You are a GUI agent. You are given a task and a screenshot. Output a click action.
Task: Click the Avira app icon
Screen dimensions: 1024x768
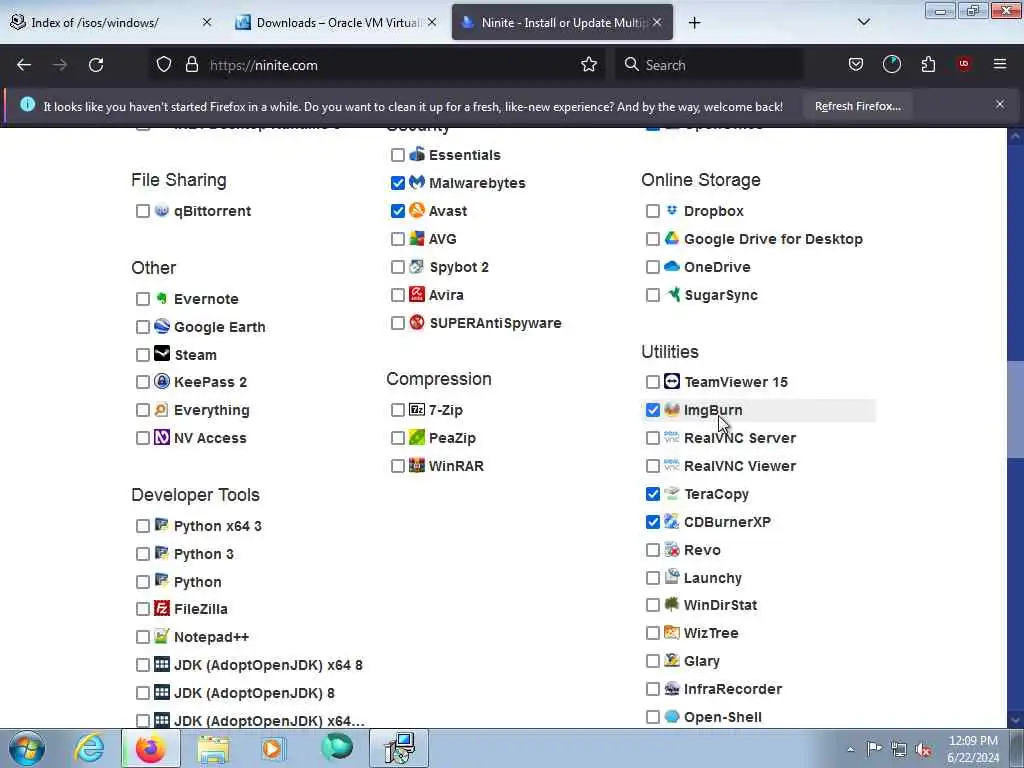[417, 295]
